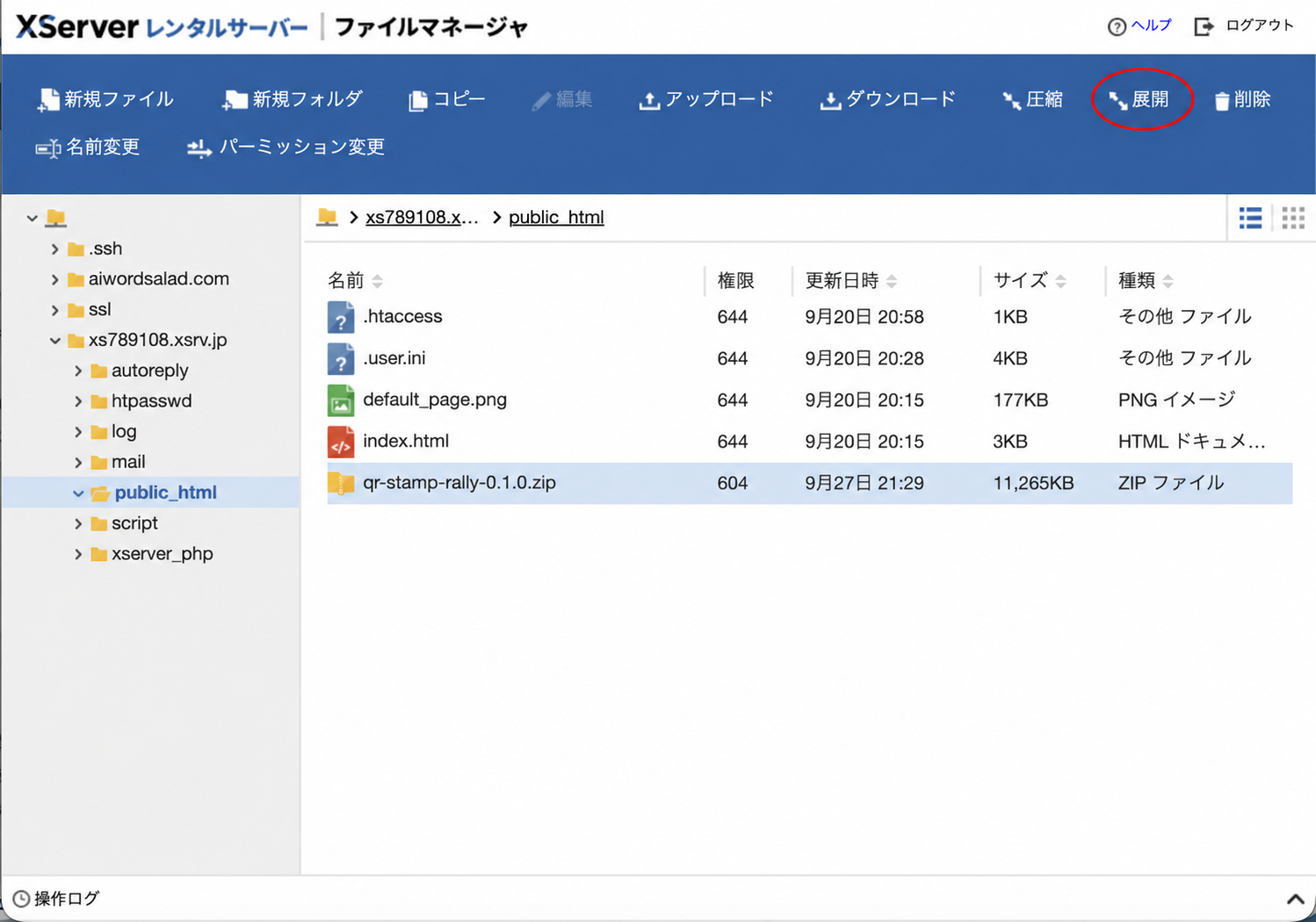This screenshot has width=1316, height=922.
Task: Click the public_html breadcrumb link
Action: pos(556,218)
